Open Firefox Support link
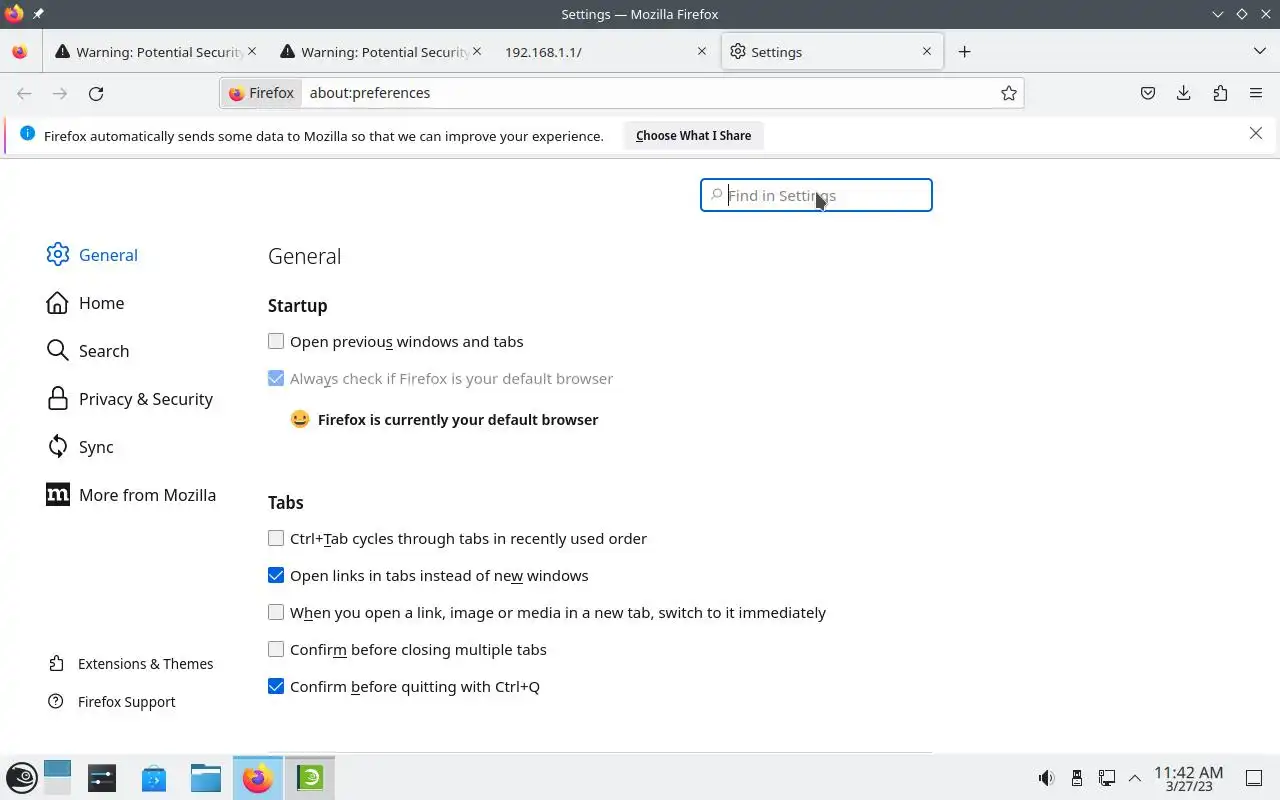1280x800 pixels. point(111,702)
